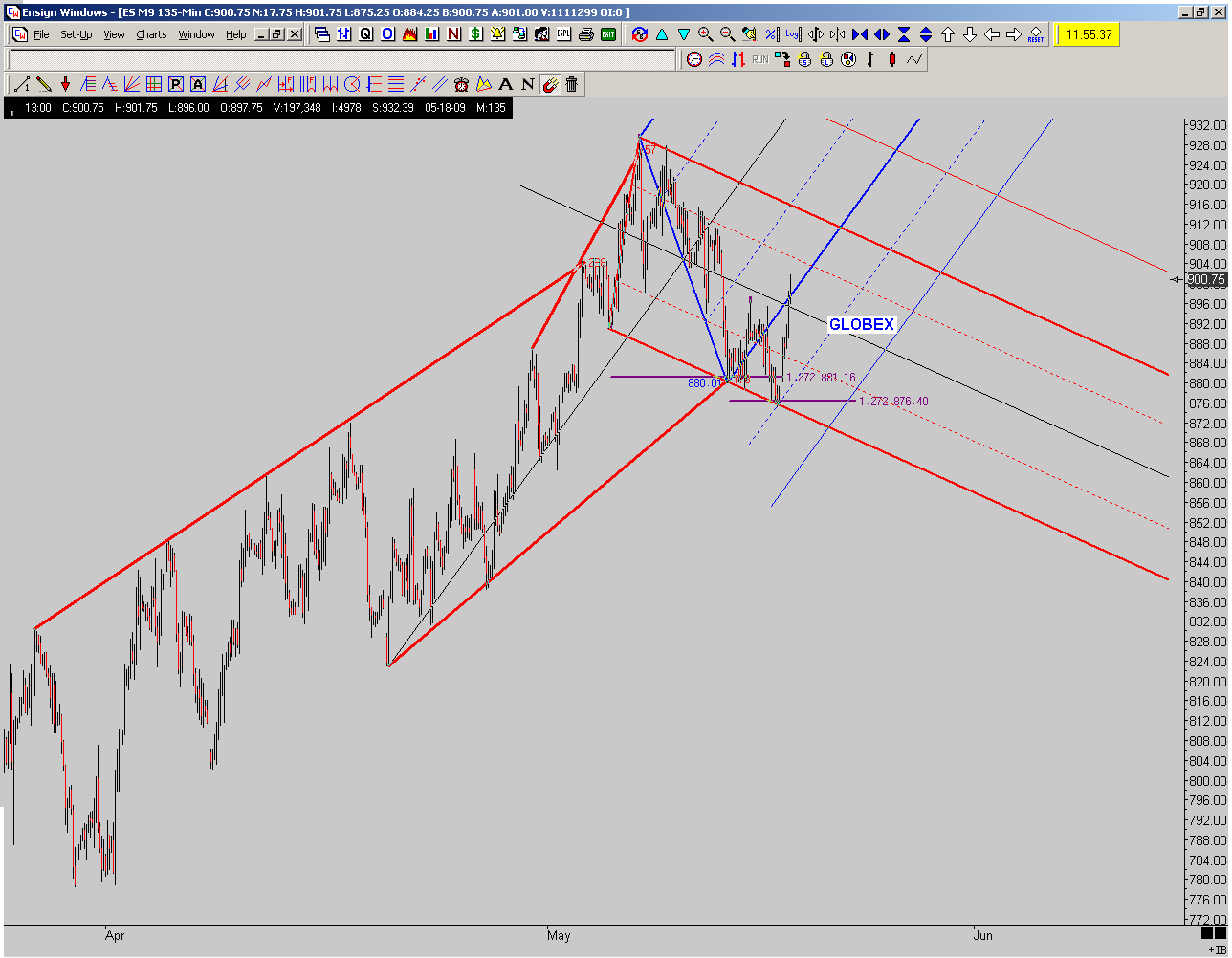The width and height of the screenshot is (1232, 958).
Task: Open the cascading windows icon
Action: pos(322,34)
